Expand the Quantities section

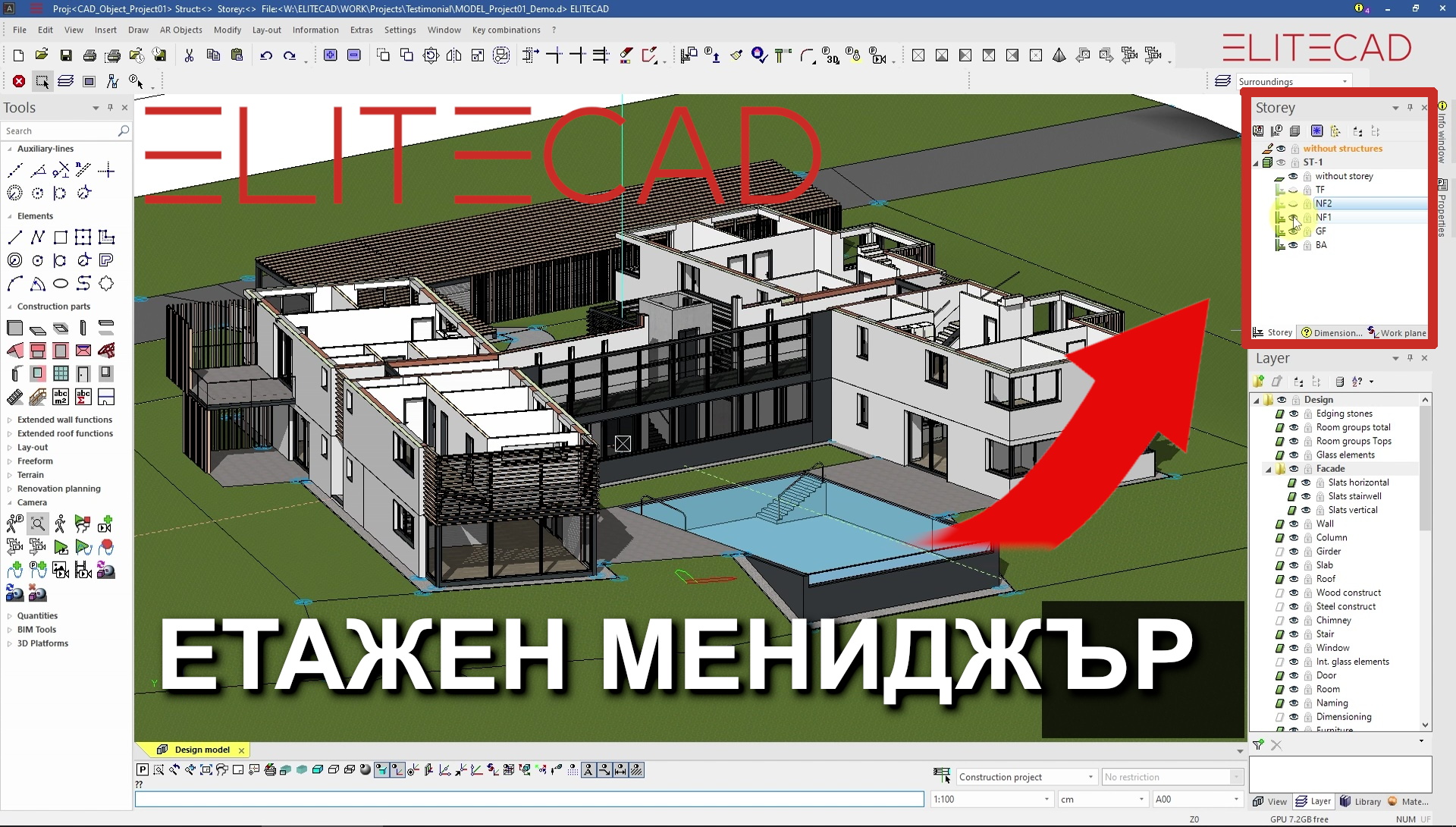[x=10, y=616]
